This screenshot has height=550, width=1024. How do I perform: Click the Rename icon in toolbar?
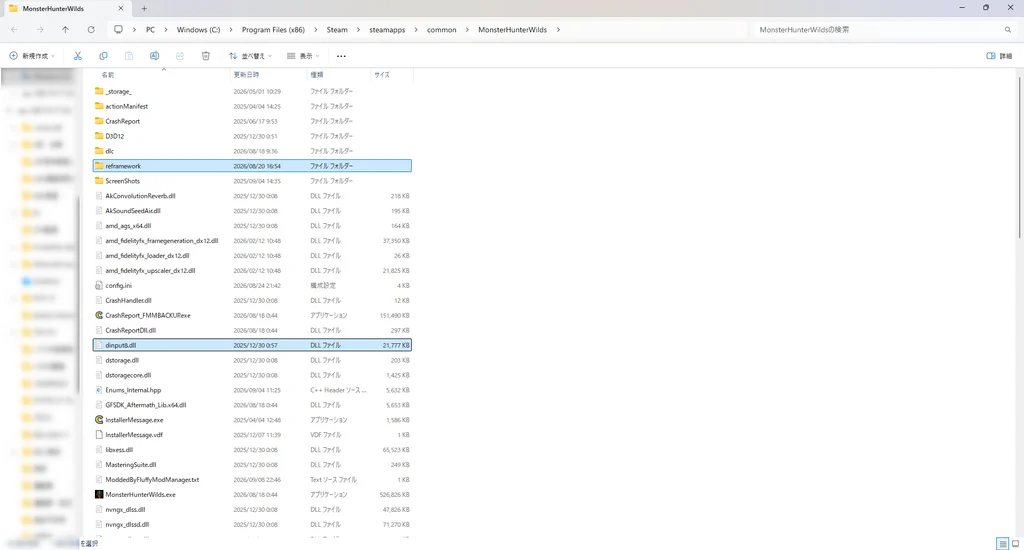click(x=154, y=56)
